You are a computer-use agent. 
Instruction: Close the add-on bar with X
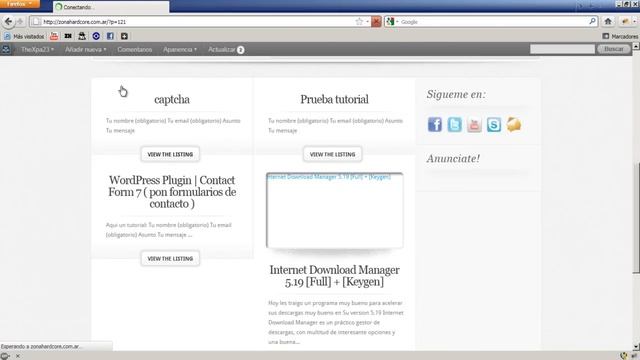coord(18,356)
